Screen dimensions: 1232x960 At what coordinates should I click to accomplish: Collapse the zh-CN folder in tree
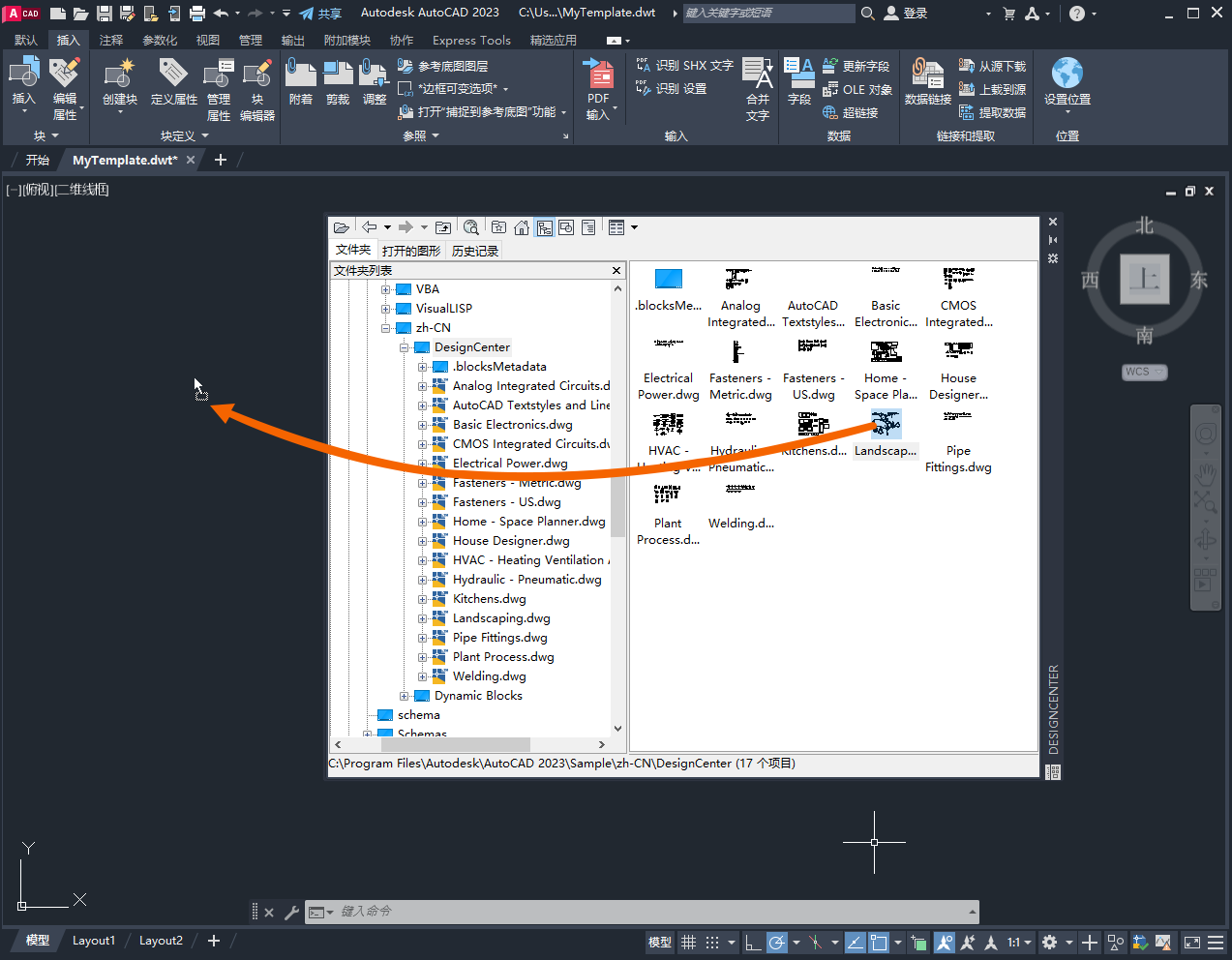385,328
